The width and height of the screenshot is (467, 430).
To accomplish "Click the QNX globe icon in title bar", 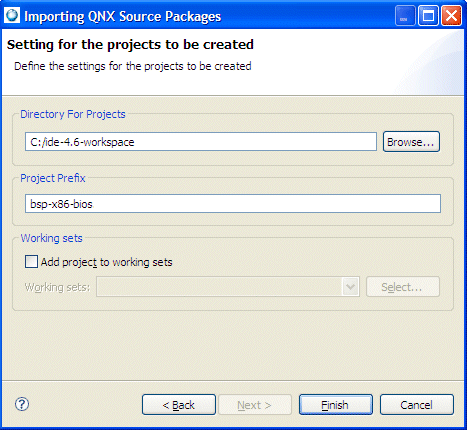I will (12, 15).
